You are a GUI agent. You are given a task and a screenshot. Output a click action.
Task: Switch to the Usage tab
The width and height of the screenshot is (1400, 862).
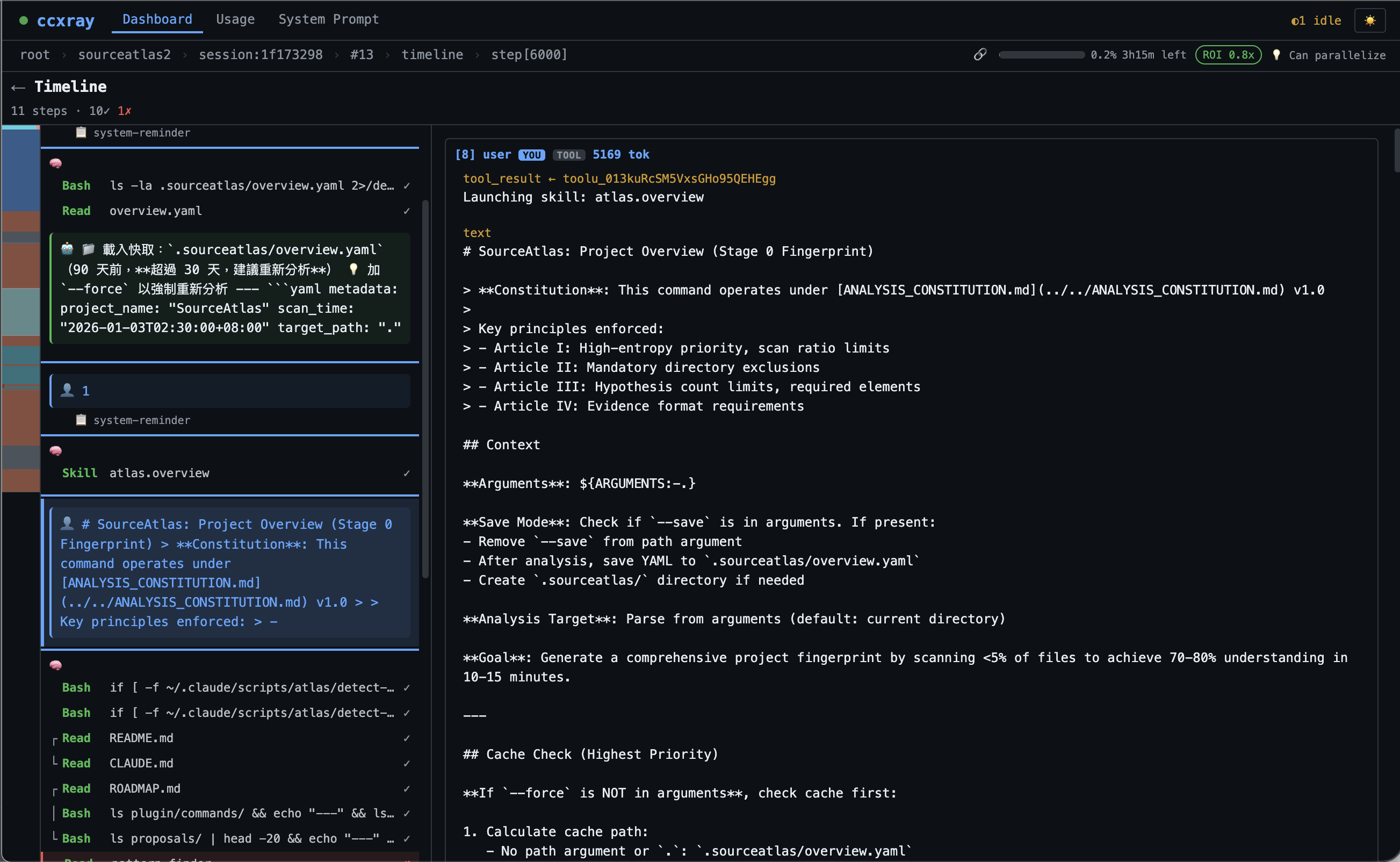tap(235, 19)
